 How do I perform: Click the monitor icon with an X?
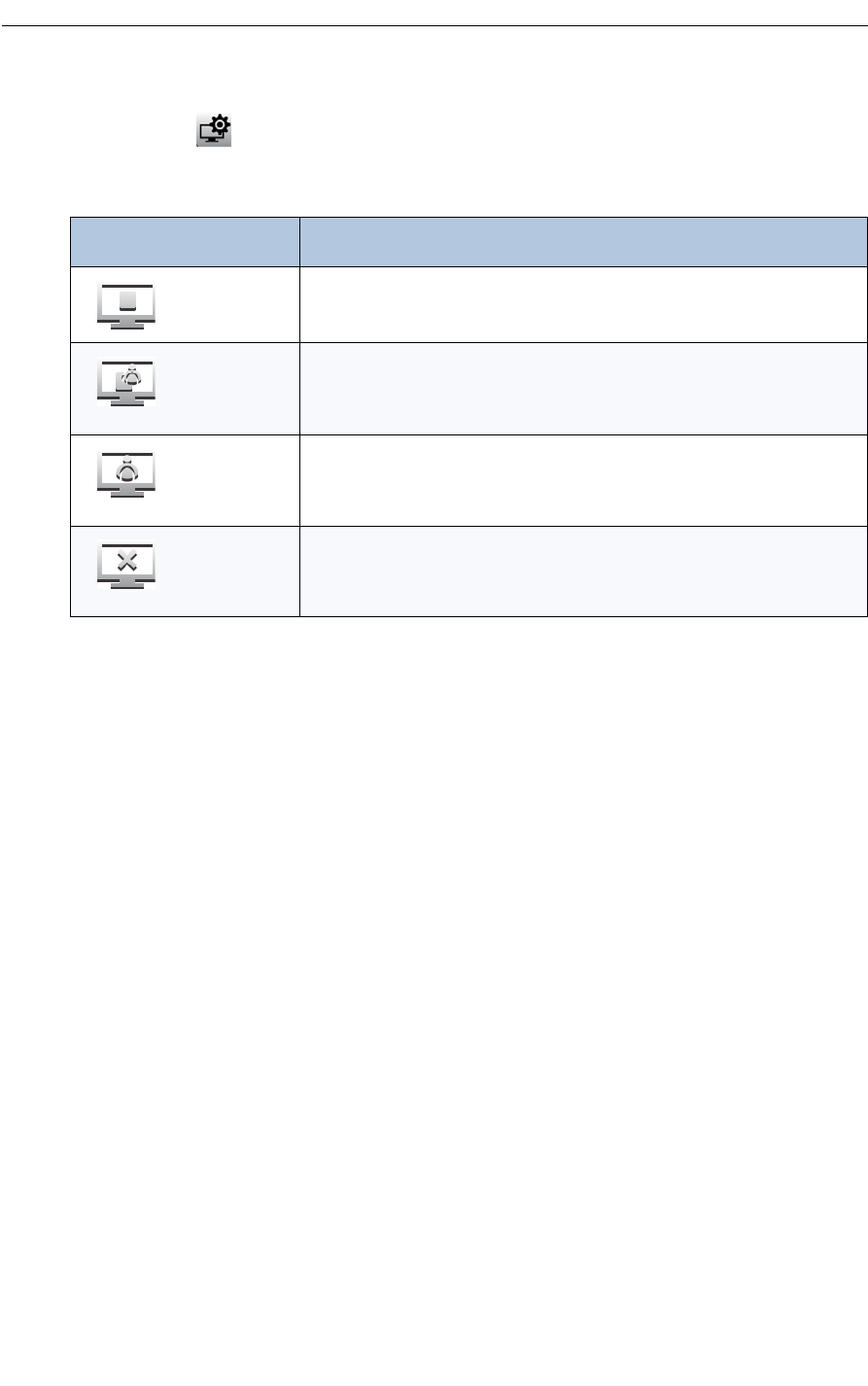pos(125,568)
